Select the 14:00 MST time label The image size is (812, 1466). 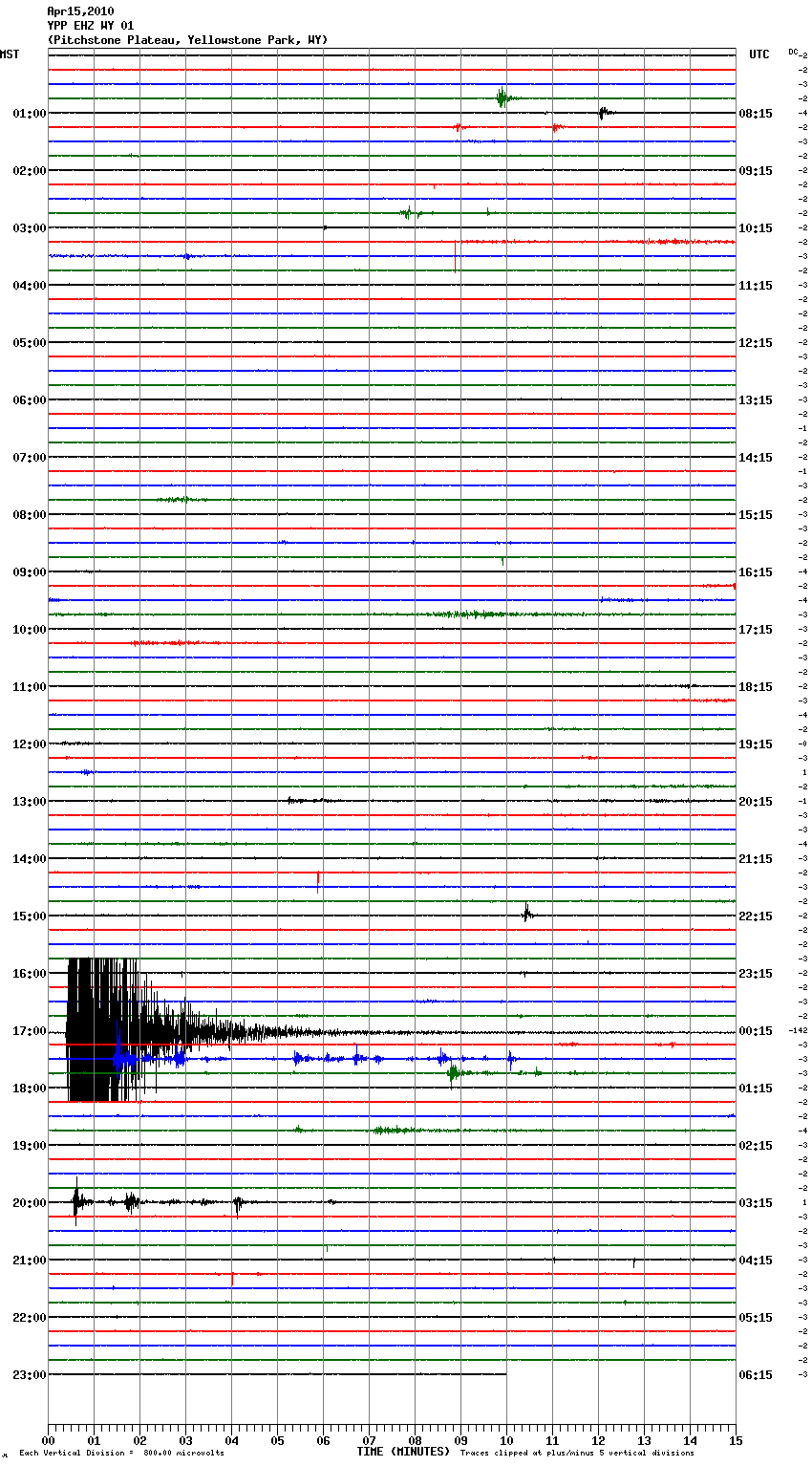(x=29, y=859)
